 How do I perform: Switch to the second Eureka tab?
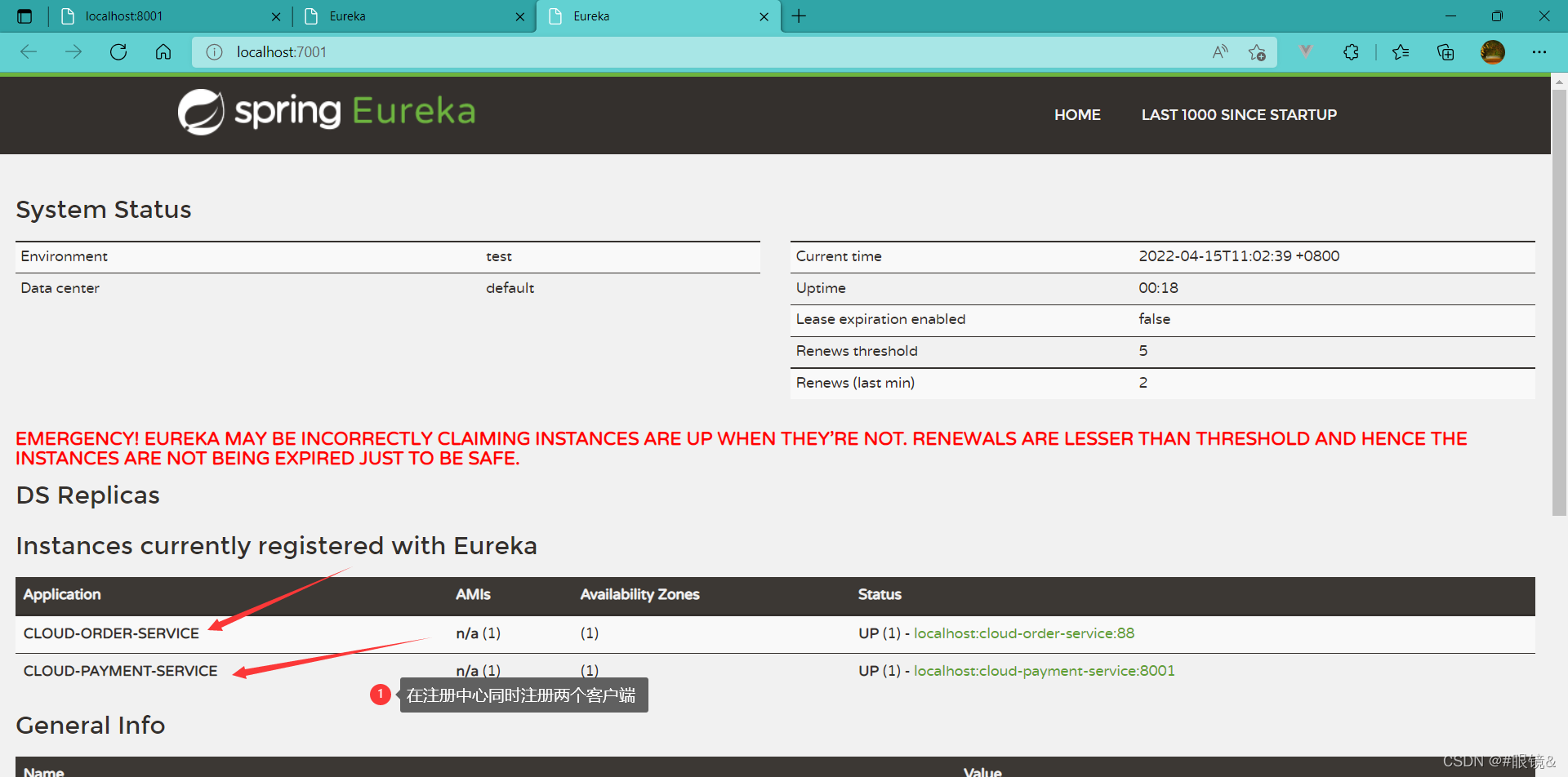coord(658,16)
